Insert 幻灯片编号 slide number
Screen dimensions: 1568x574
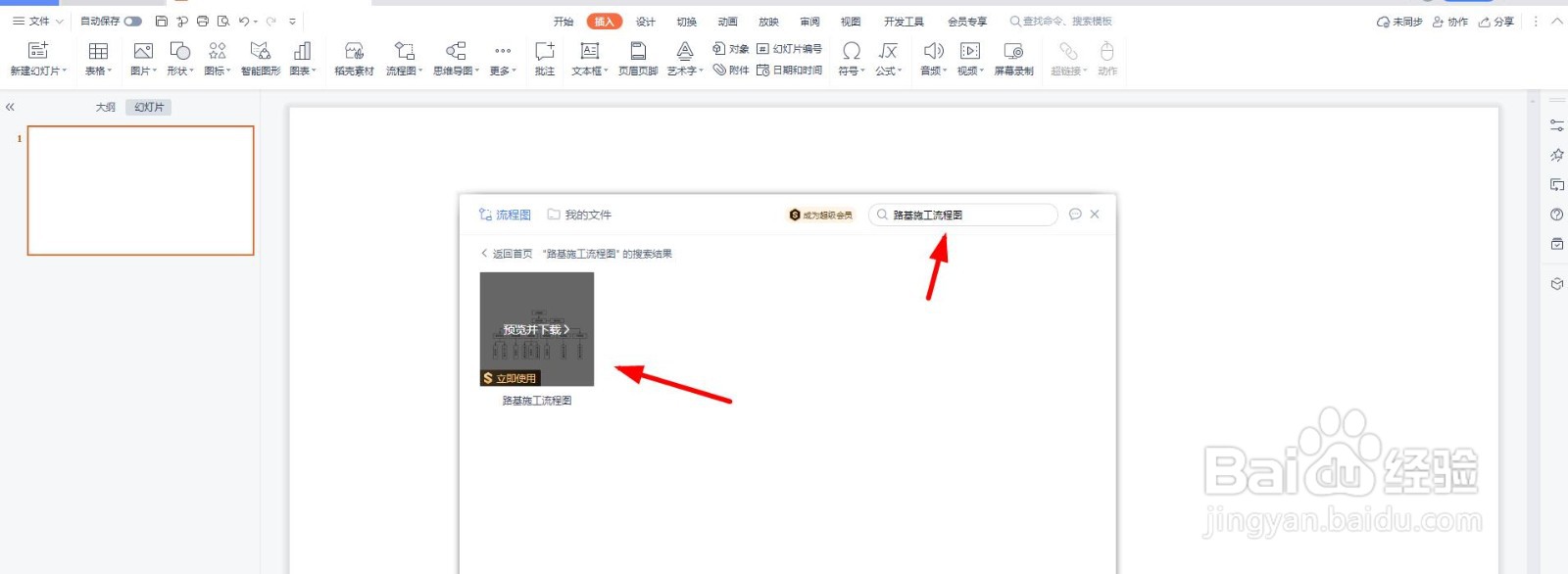point(789,49)
